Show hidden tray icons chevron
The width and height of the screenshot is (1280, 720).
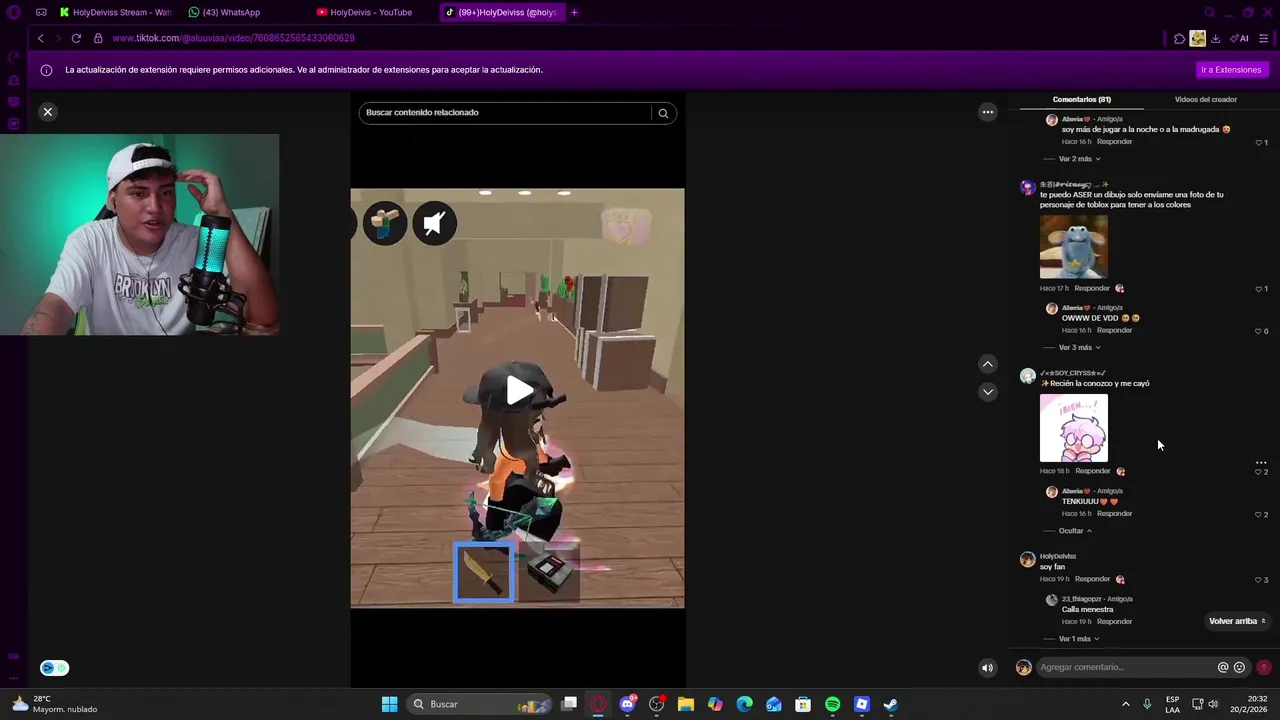click(1125, 704)
